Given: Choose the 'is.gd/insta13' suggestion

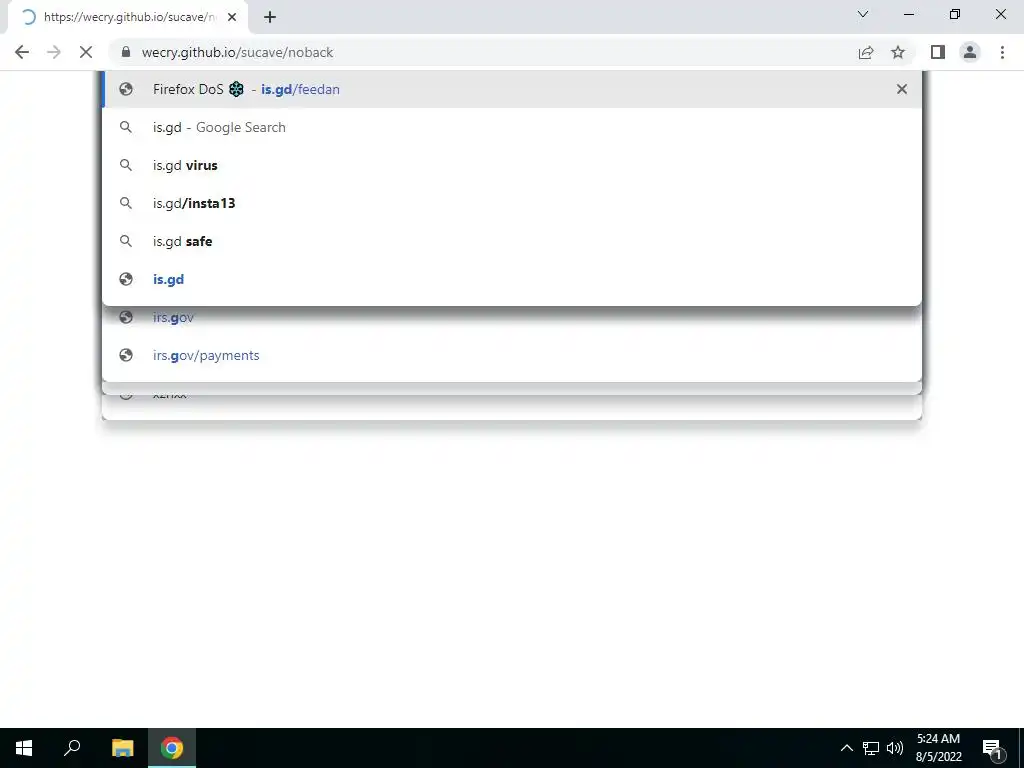Looking at the screenshot, I should 512,203.
